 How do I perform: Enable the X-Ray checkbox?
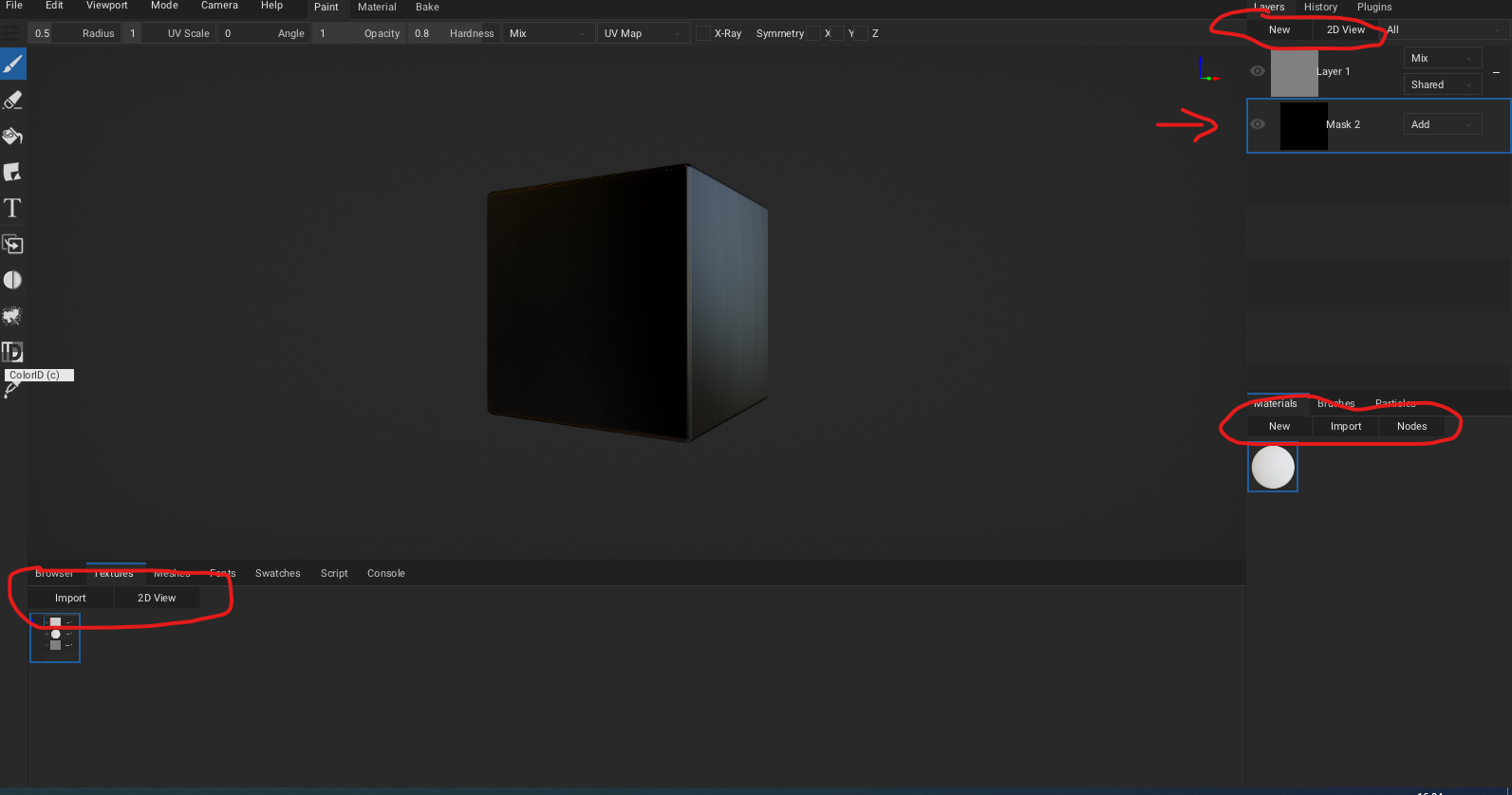click(703, 33)
